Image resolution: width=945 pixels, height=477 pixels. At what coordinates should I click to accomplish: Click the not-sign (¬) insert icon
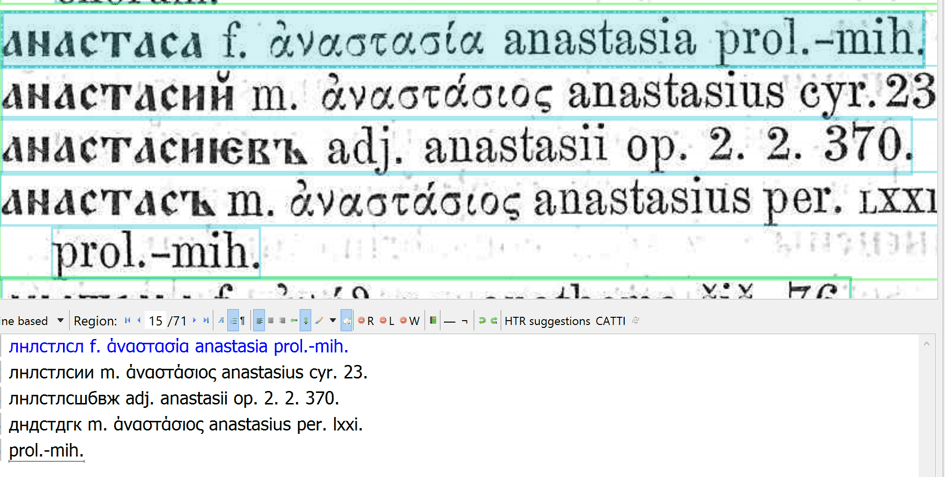click(464, 321)
